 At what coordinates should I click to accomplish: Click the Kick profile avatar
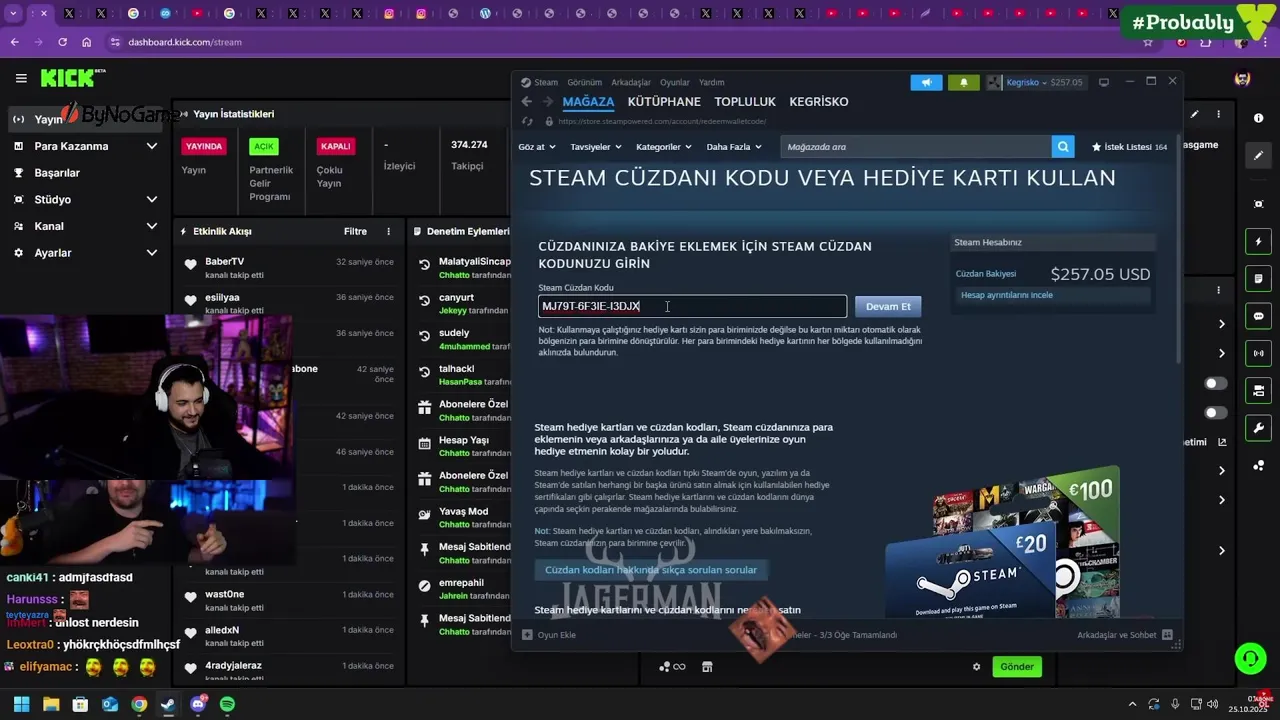tap(1242, 79)
